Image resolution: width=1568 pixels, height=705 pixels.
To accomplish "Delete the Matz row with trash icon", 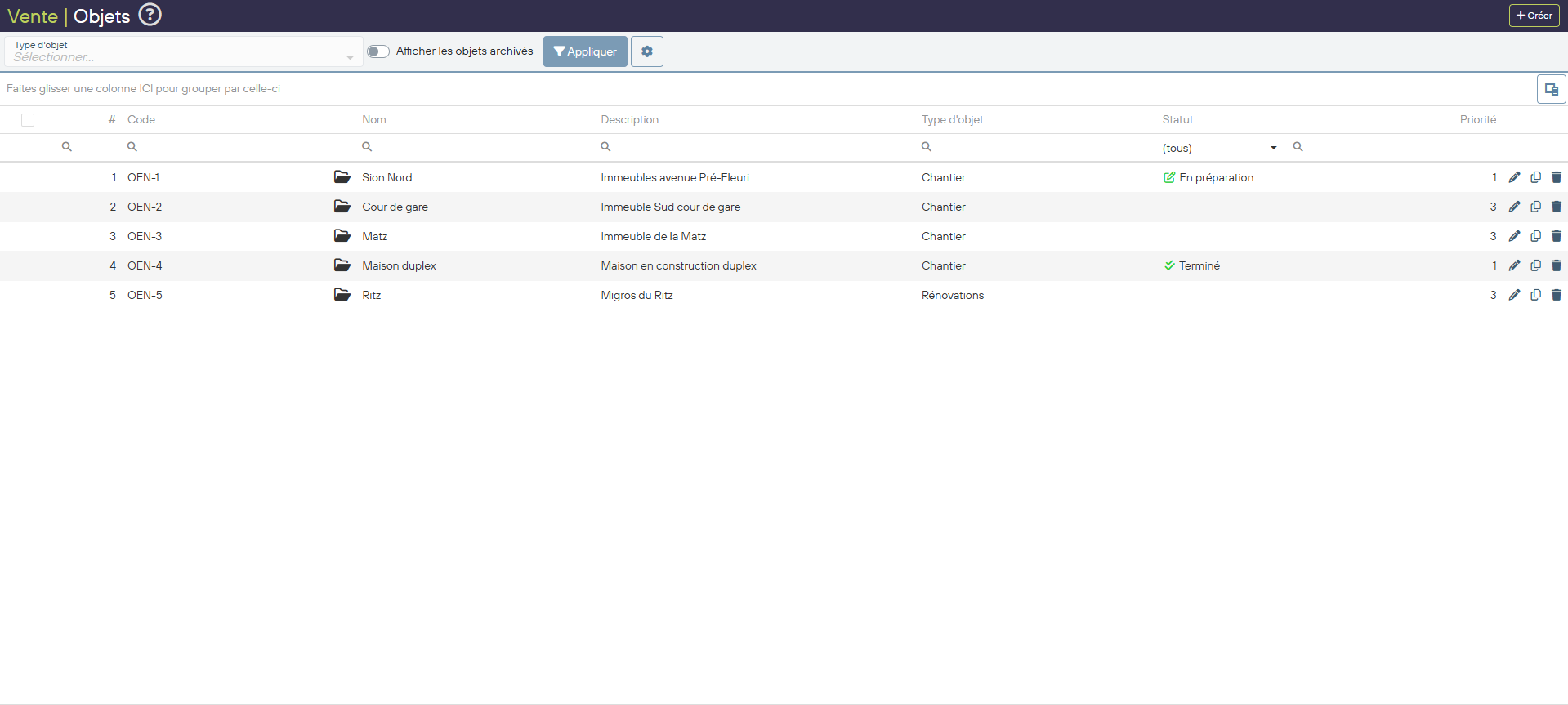I will (1556, 236).
